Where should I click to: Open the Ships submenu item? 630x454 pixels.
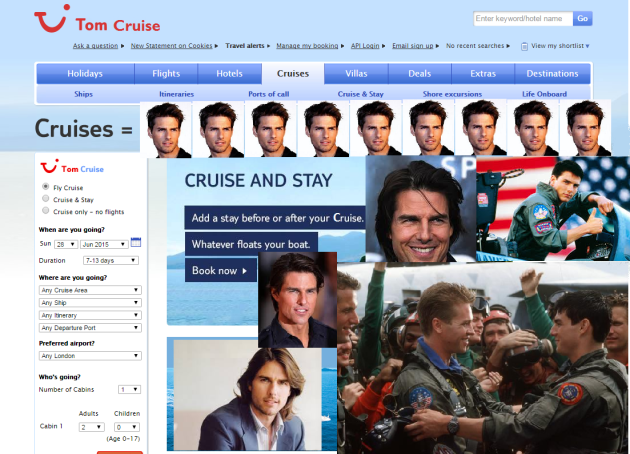coord(84,94)
